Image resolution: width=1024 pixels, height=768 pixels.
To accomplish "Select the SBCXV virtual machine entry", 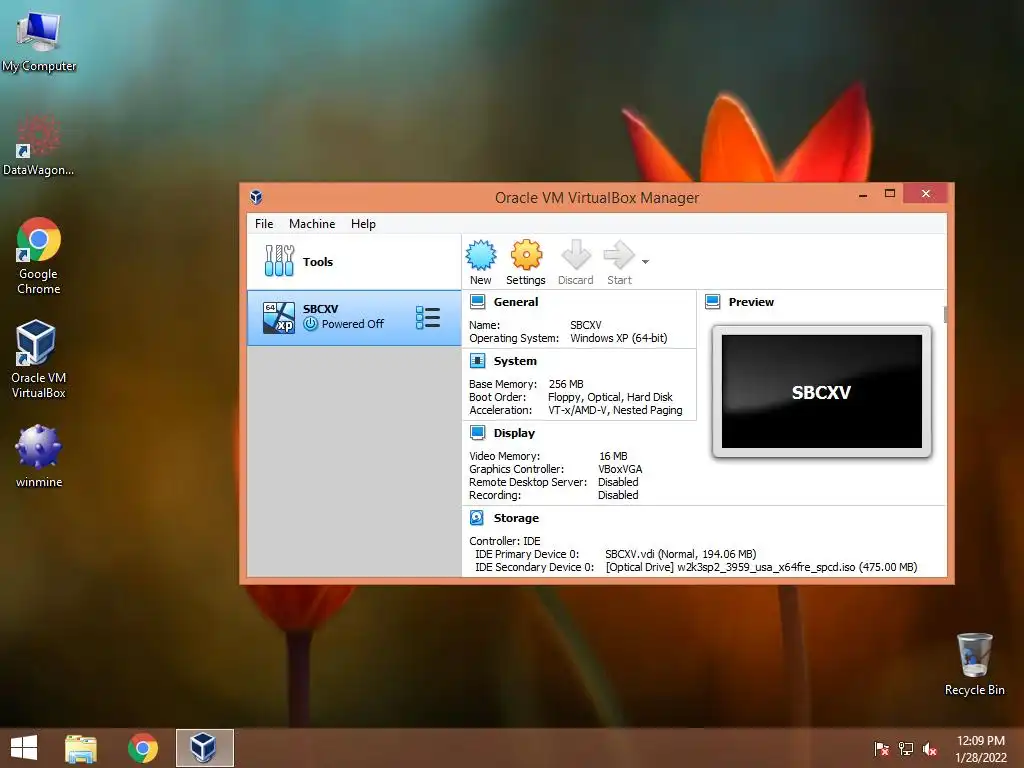I will (353, 317).
